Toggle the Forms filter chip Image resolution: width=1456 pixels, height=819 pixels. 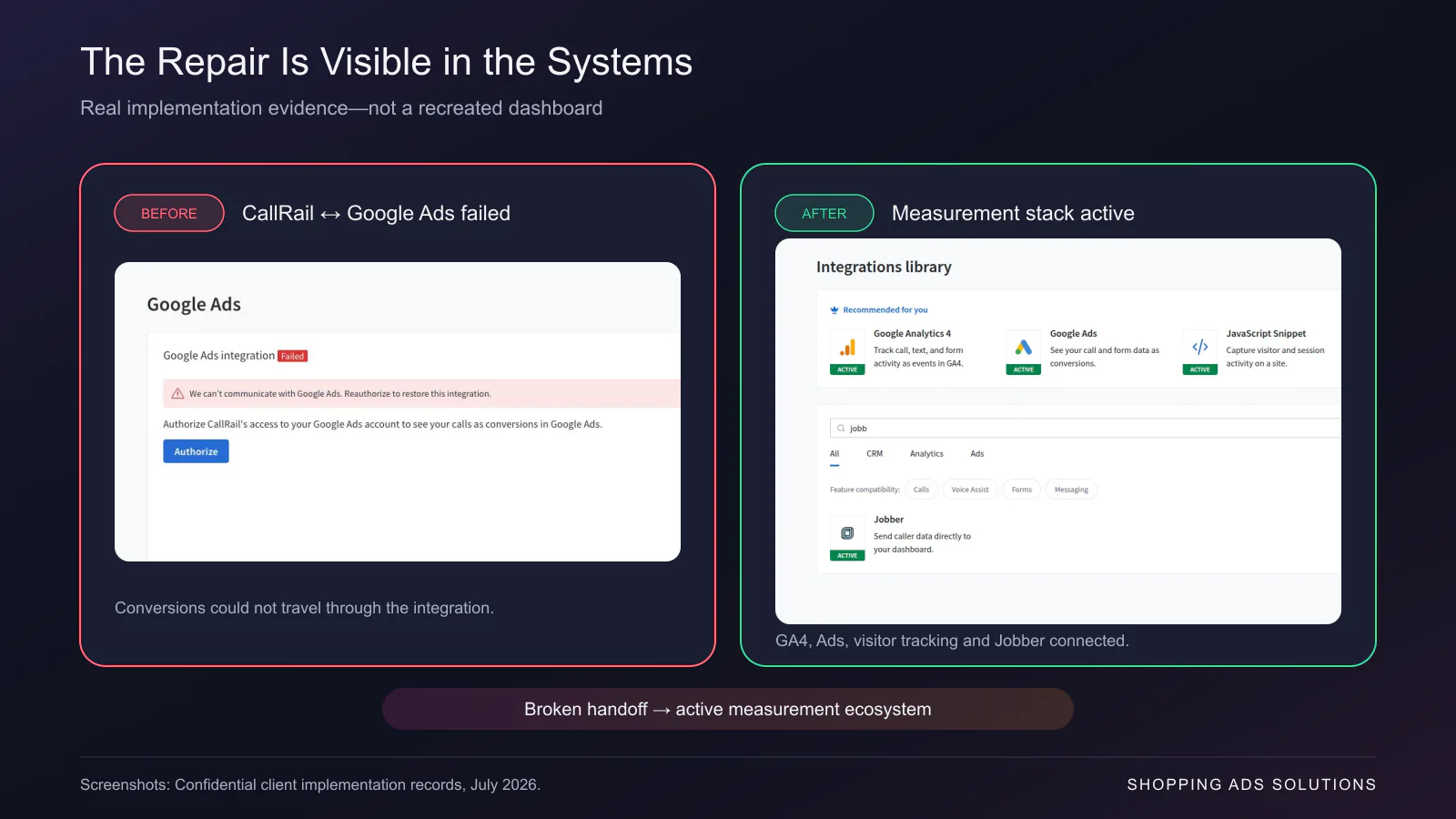[x=1022, y=490]
